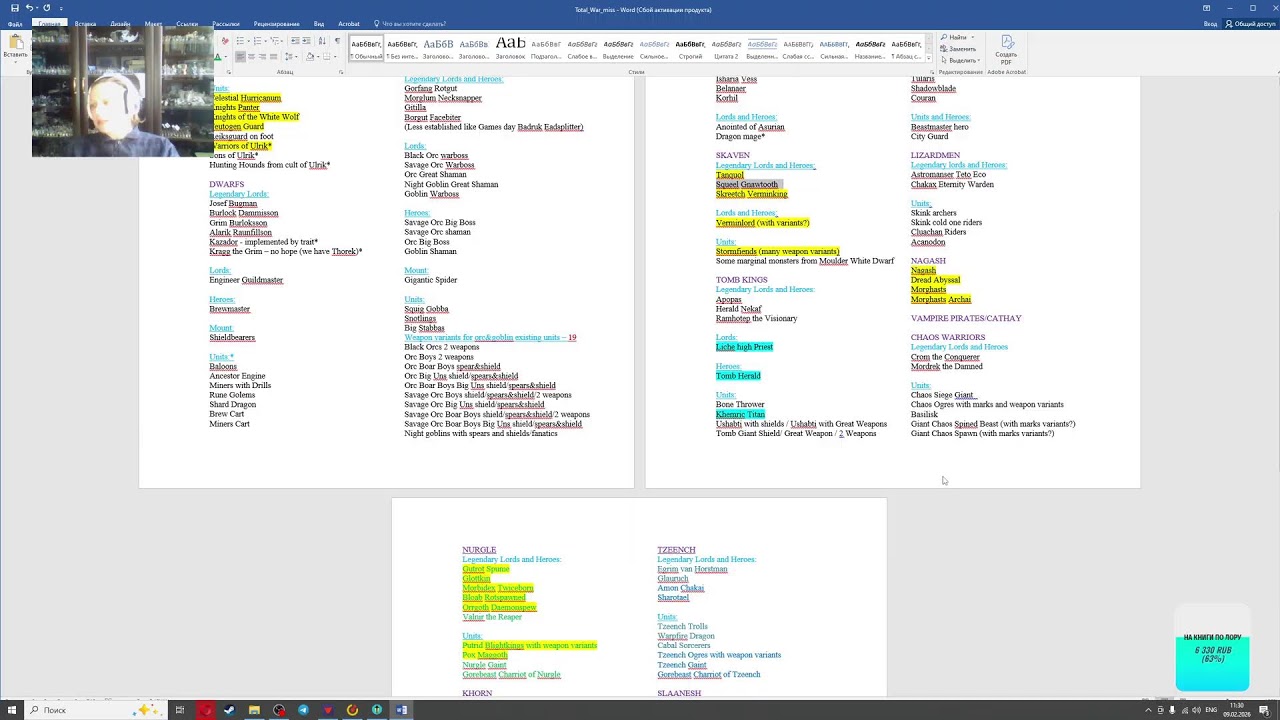Click the SKAVEN heading in the document

point(733,156)
